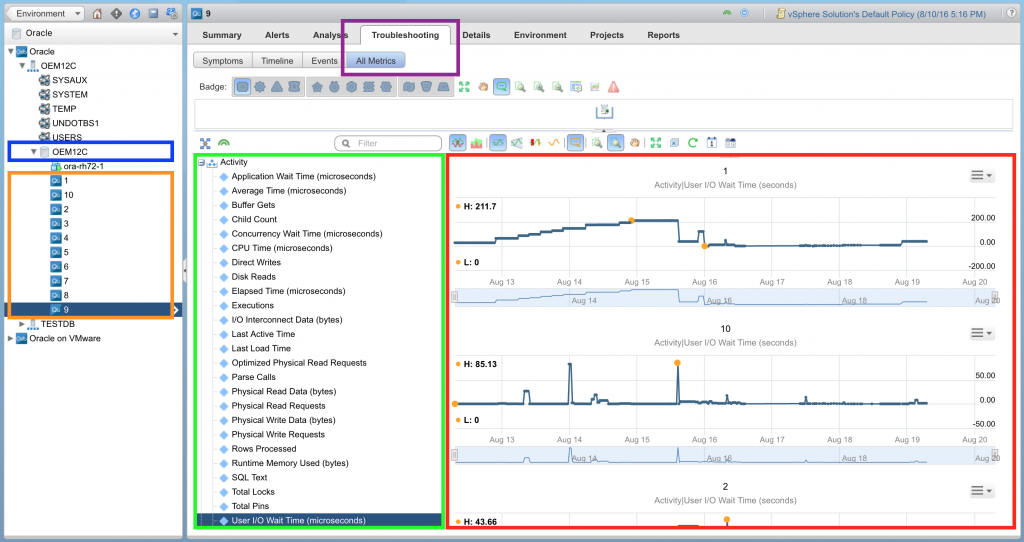Image resolution: width=1024 pixels, height=542 pixels.
Task: Click the green arc icon above metric tree
Action: (x=224, y=143)
